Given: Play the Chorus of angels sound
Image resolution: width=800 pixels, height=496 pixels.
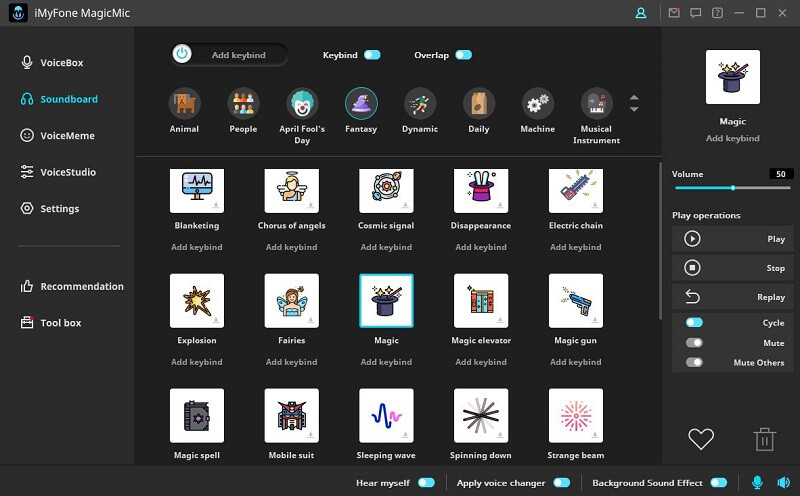Looking at the screenshot, I should pyautogui.click(x=292, y=190).
